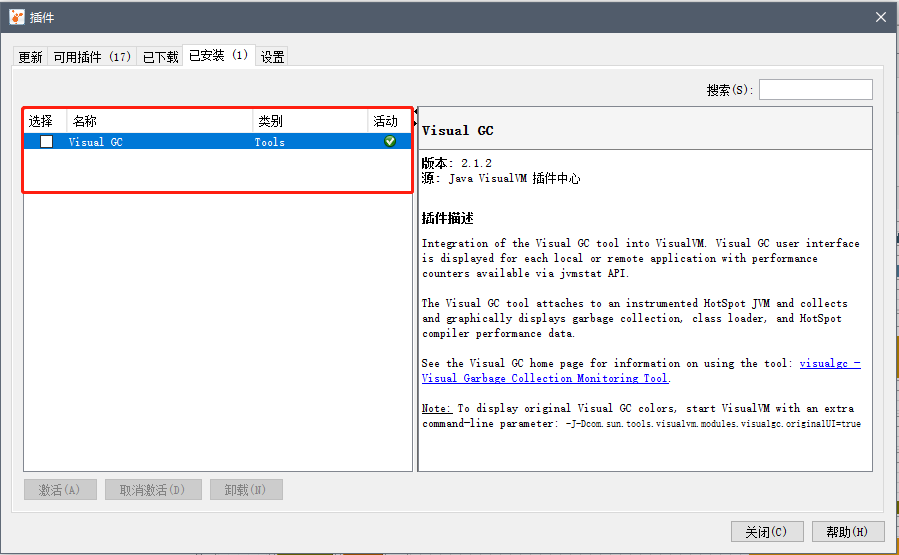
Task: Click the originalUI=true command-line parameter text
Action: coord(714,424)
